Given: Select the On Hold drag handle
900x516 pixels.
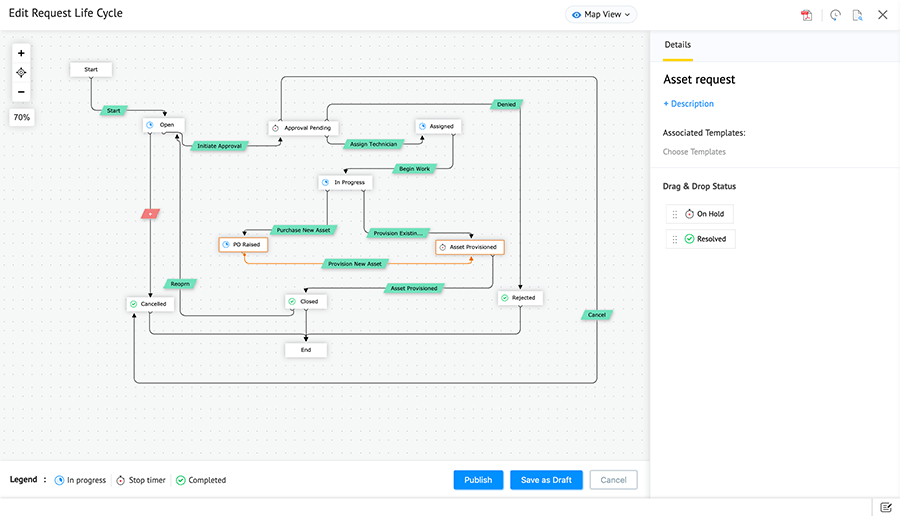Looking at the screenshot, I should 675,214.
